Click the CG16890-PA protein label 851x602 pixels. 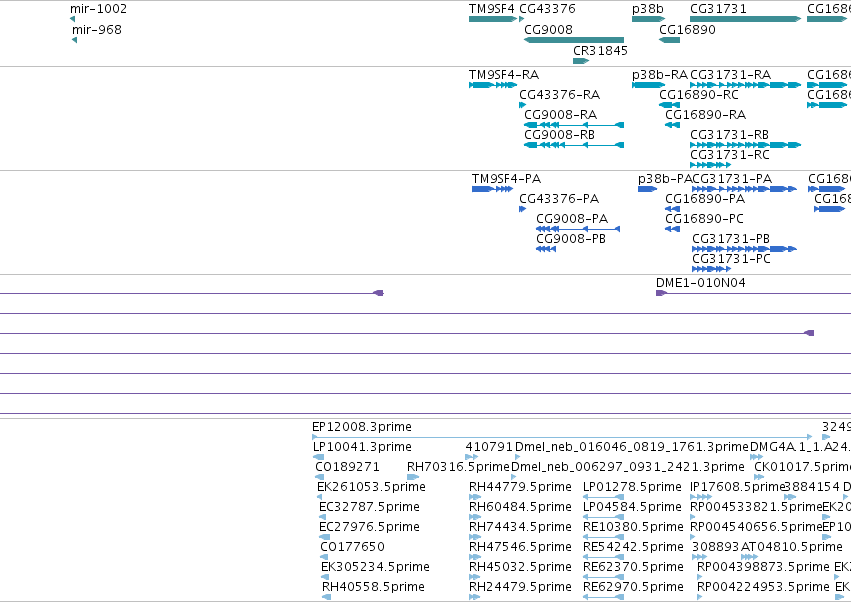point(704,199)
